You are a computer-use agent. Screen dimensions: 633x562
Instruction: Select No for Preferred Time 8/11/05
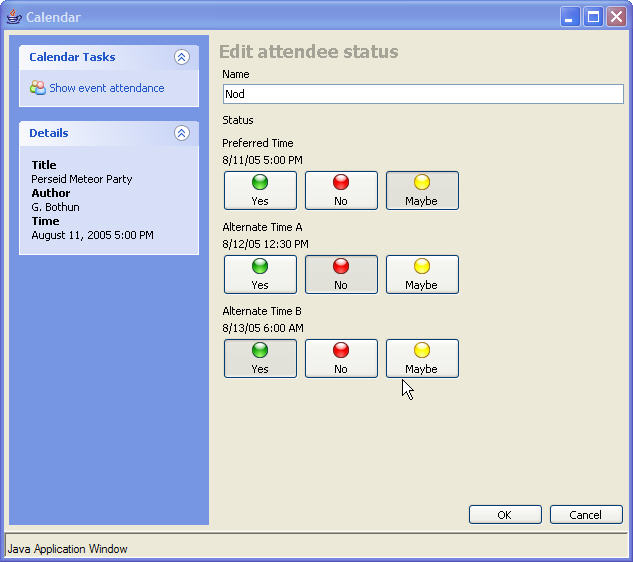(341, 191)
